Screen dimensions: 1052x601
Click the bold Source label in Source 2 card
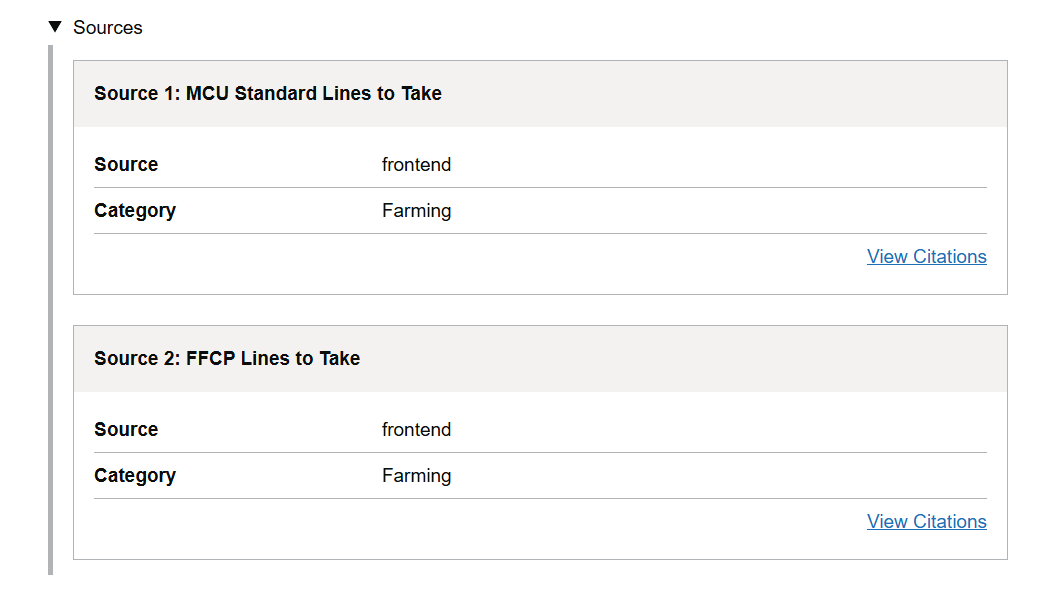coord(126,429)
